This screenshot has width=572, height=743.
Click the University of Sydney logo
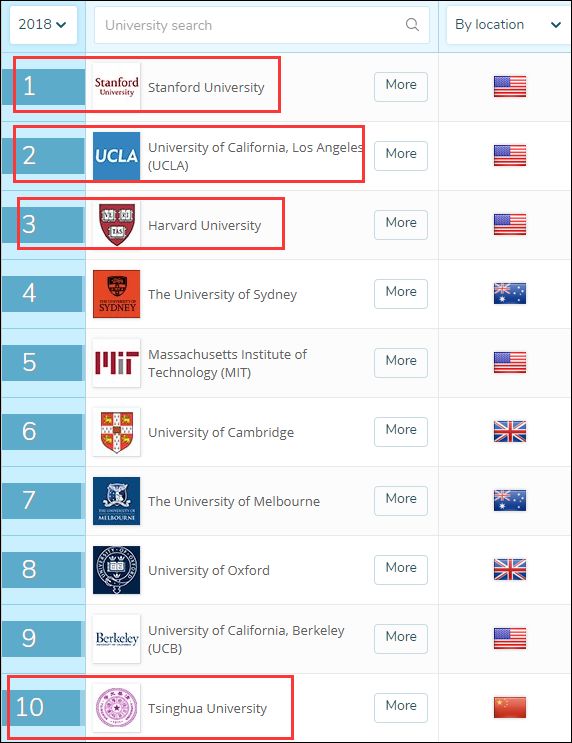tap(117, 294)
